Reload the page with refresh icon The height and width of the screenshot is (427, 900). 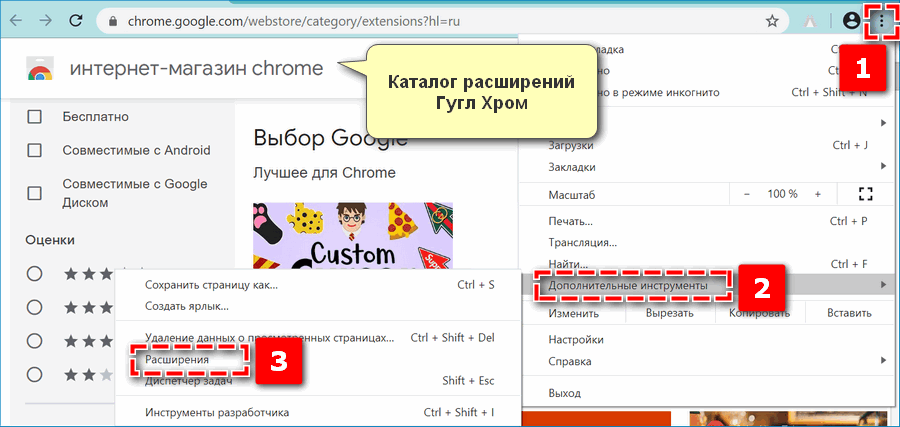click(76, 21)
